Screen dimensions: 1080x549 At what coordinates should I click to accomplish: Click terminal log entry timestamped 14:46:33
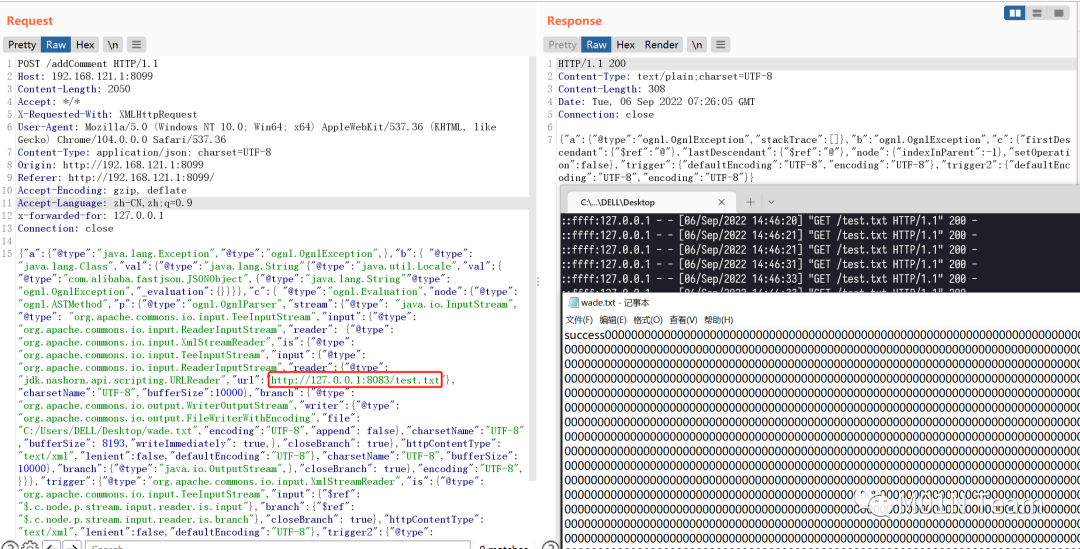pos(768,279)
